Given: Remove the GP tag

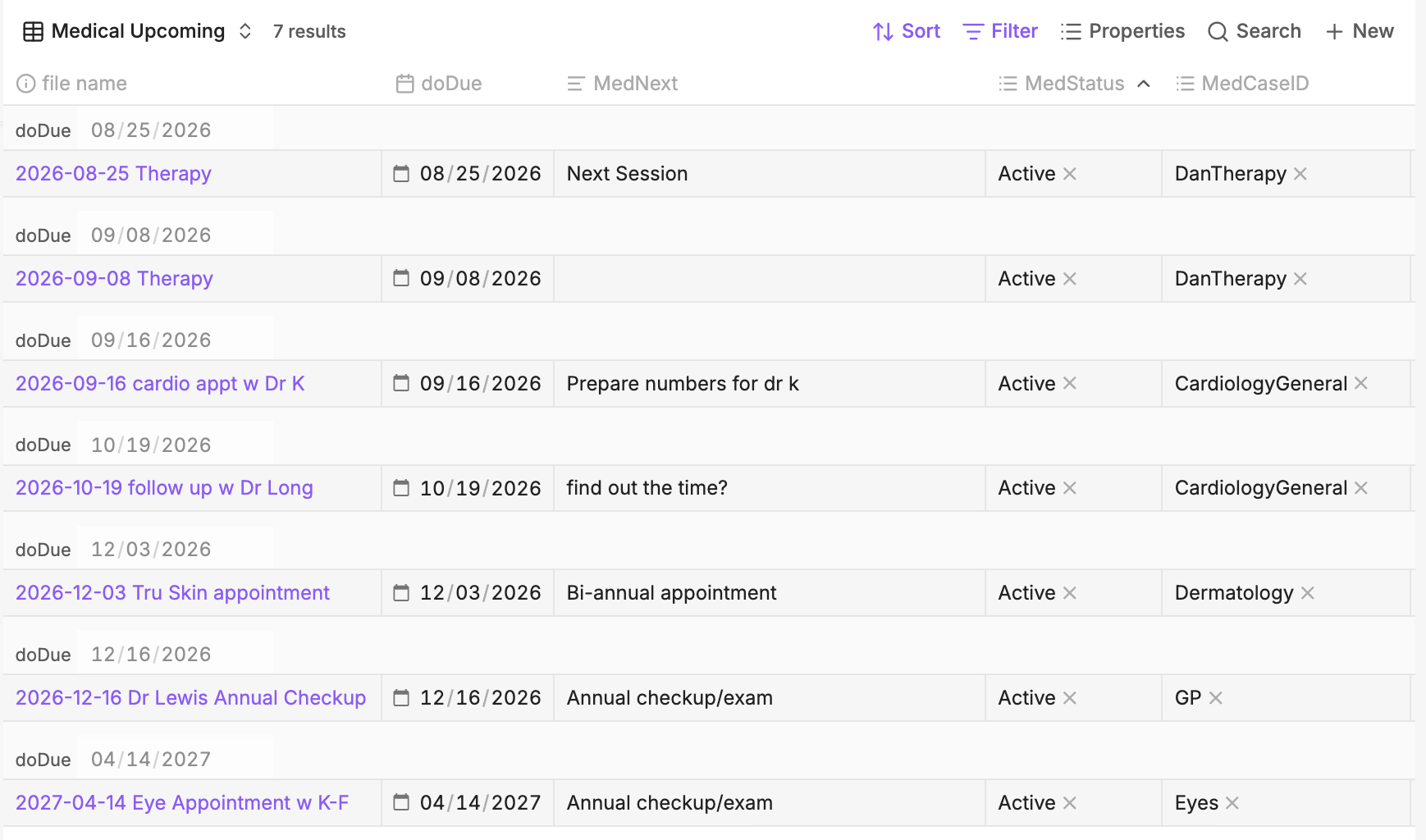Looking at the screenshot, I should coord(1216,698).
